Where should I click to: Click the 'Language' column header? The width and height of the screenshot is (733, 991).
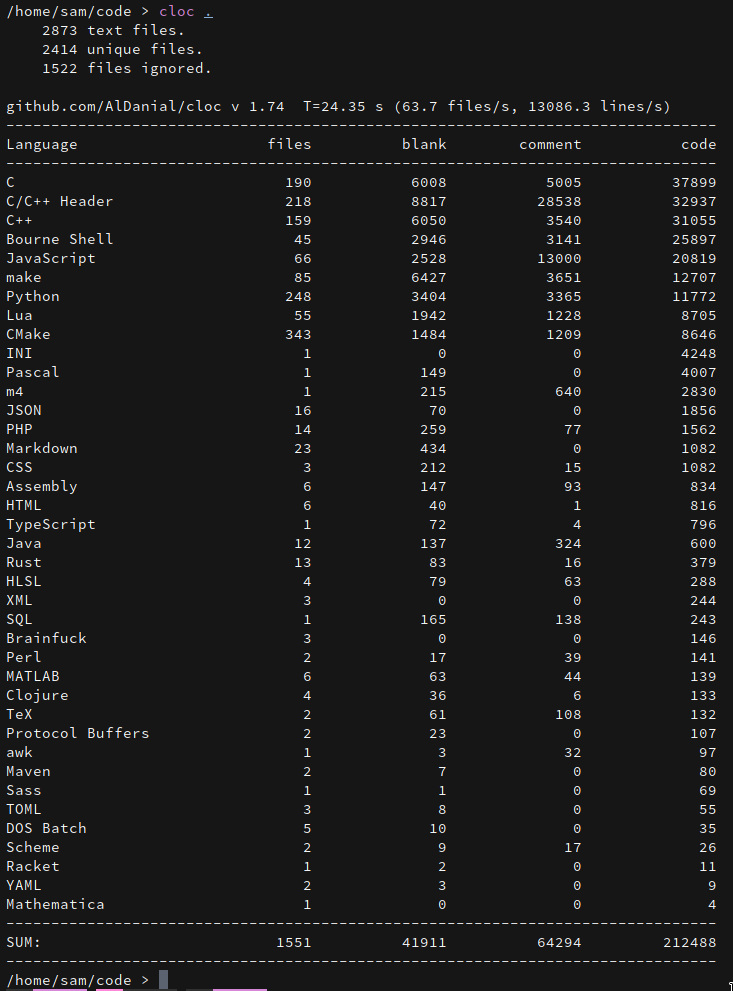coord(42,144)
